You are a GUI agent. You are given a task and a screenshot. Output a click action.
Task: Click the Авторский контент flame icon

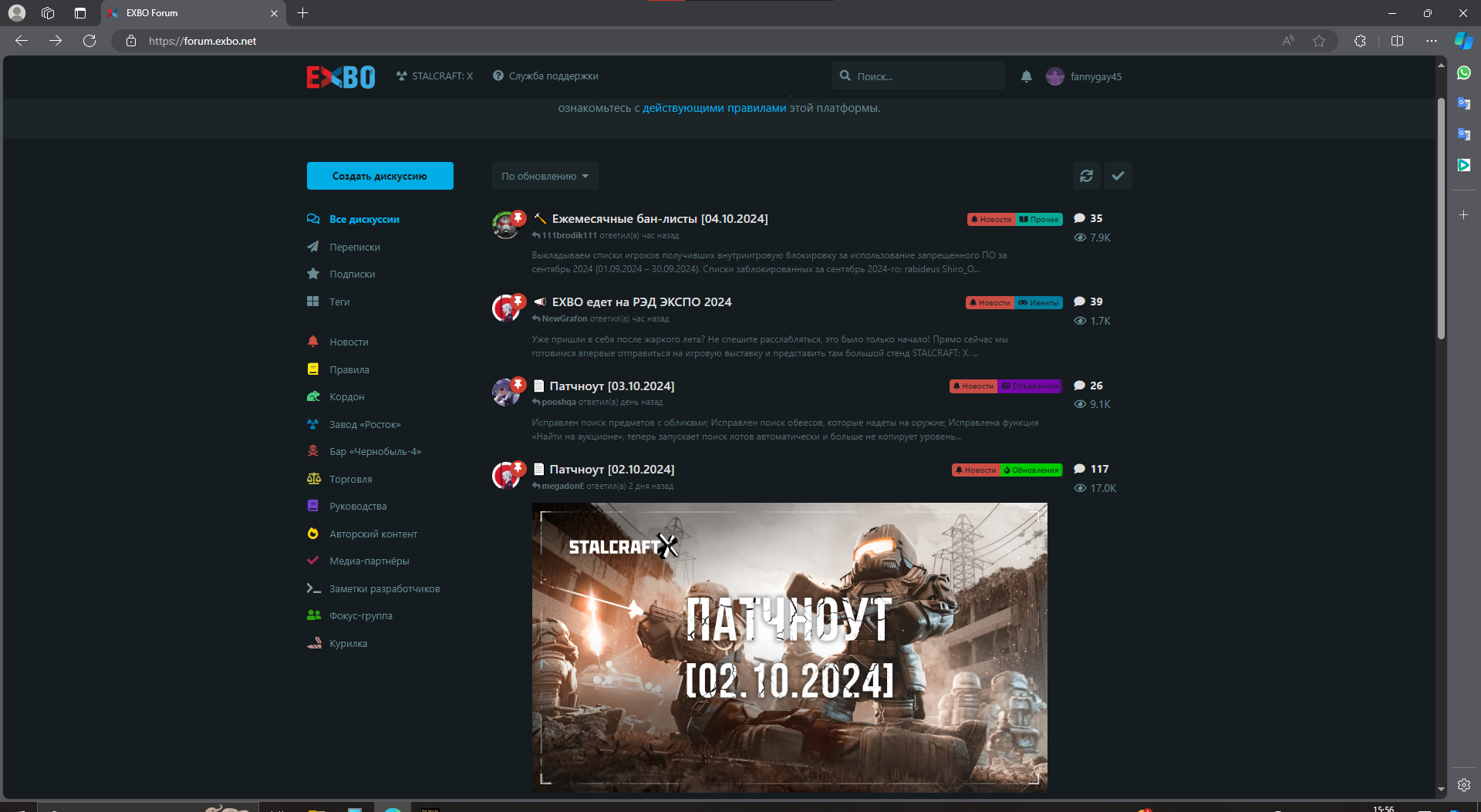312,534
